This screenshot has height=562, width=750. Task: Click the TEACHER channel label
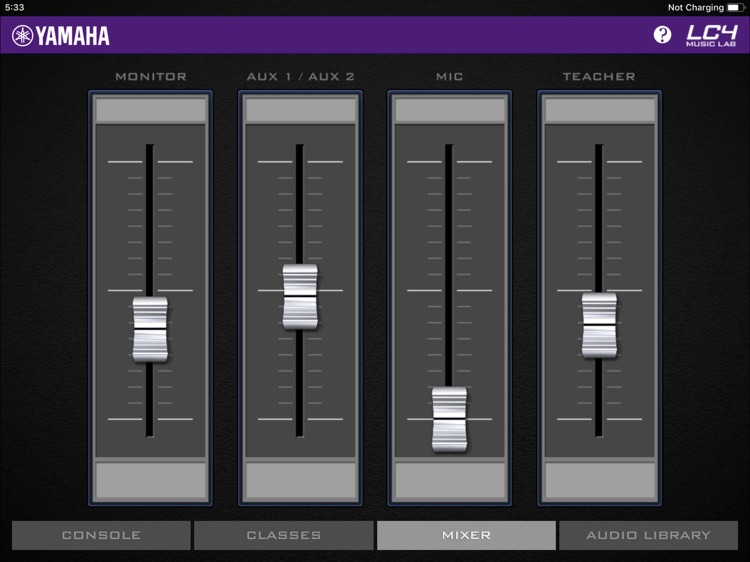[x=599, y=77]
